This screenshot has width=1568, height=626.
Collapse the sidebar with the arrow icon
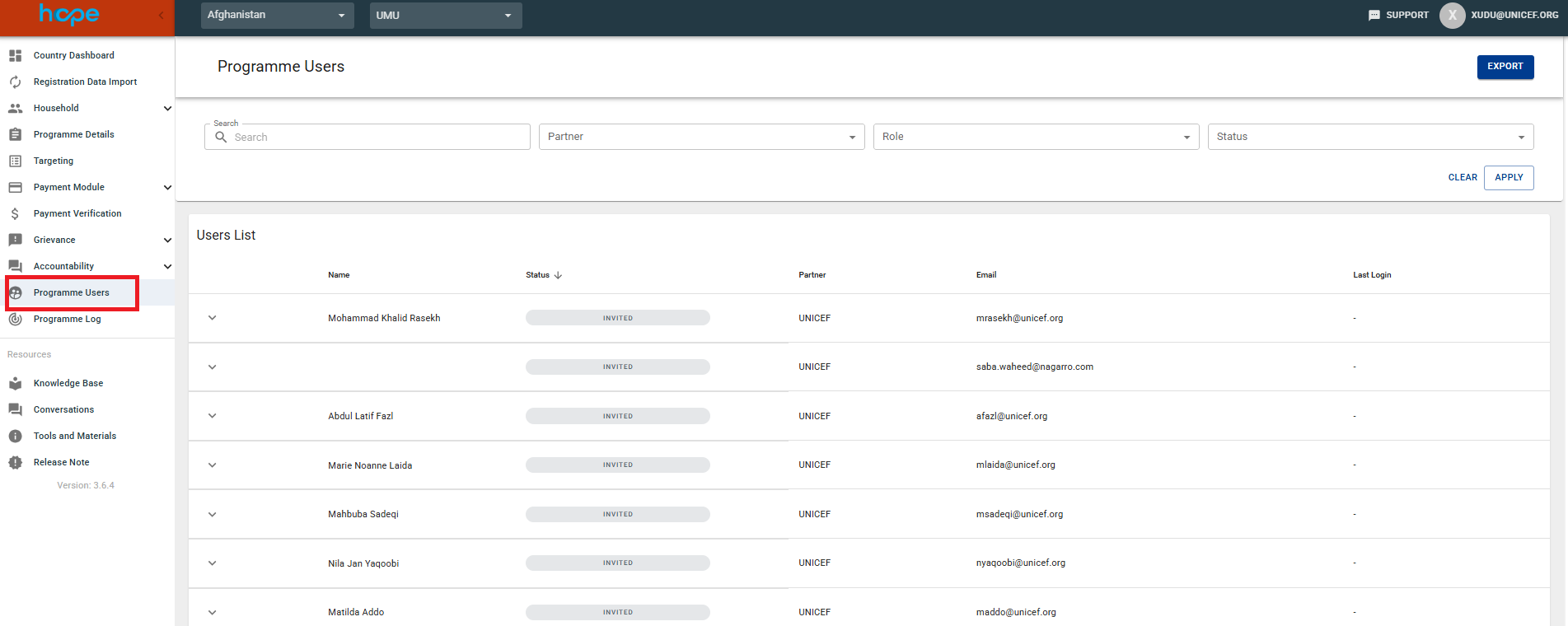pos(161,15)
